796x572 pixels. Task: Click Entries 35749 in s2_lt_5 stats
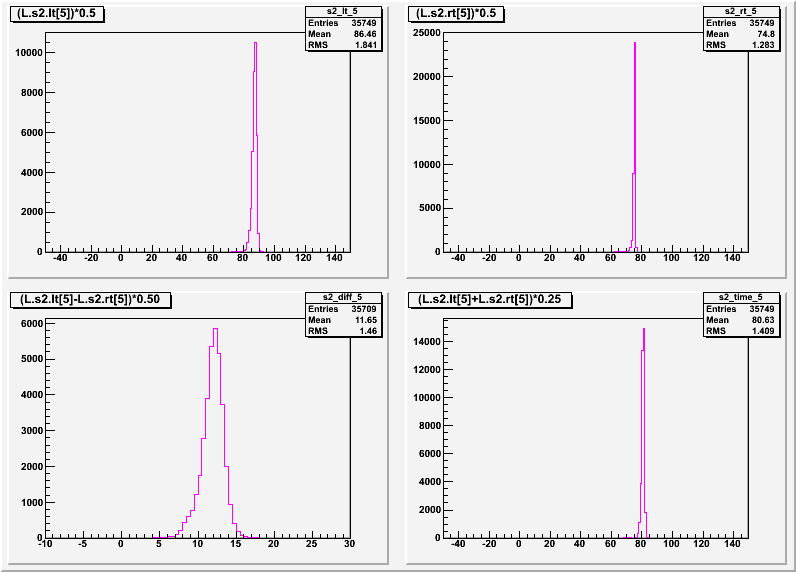click(343, 23)
